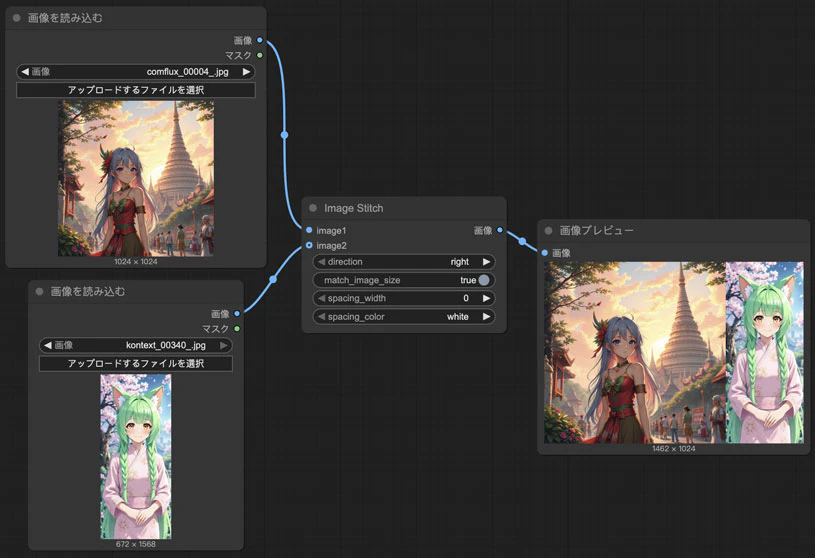This screenshot has width=815, height=558.
Task: Click マスク output port of kontext_00340 node
Action: pos(237,328)
